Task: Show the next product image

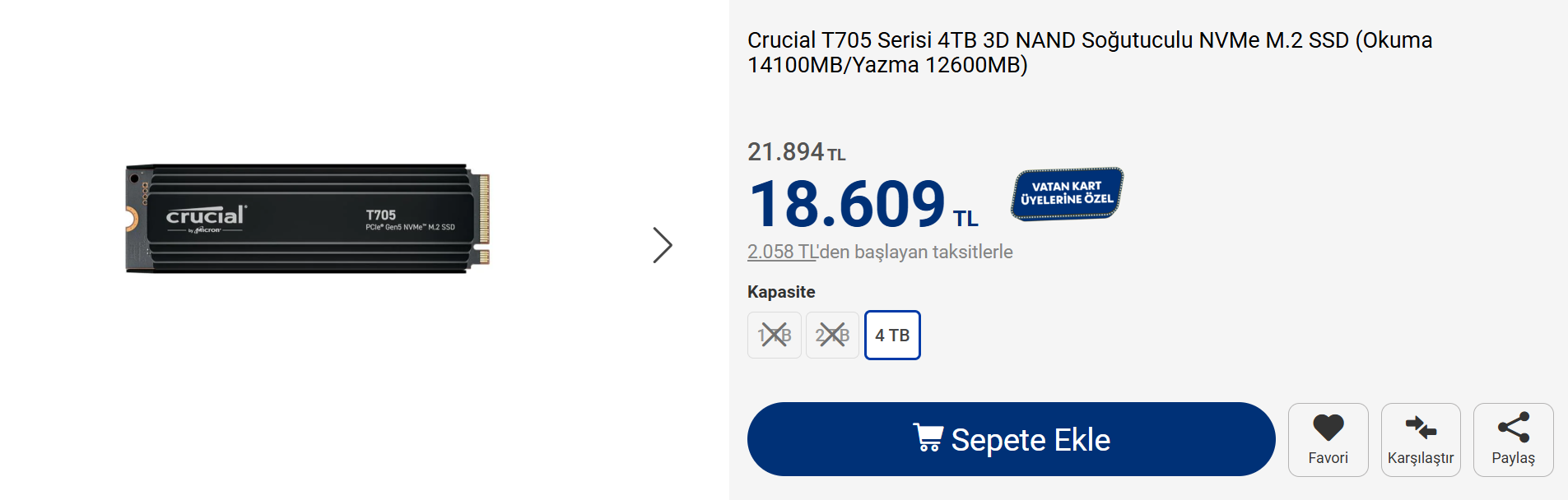Action: click(663, 245)
